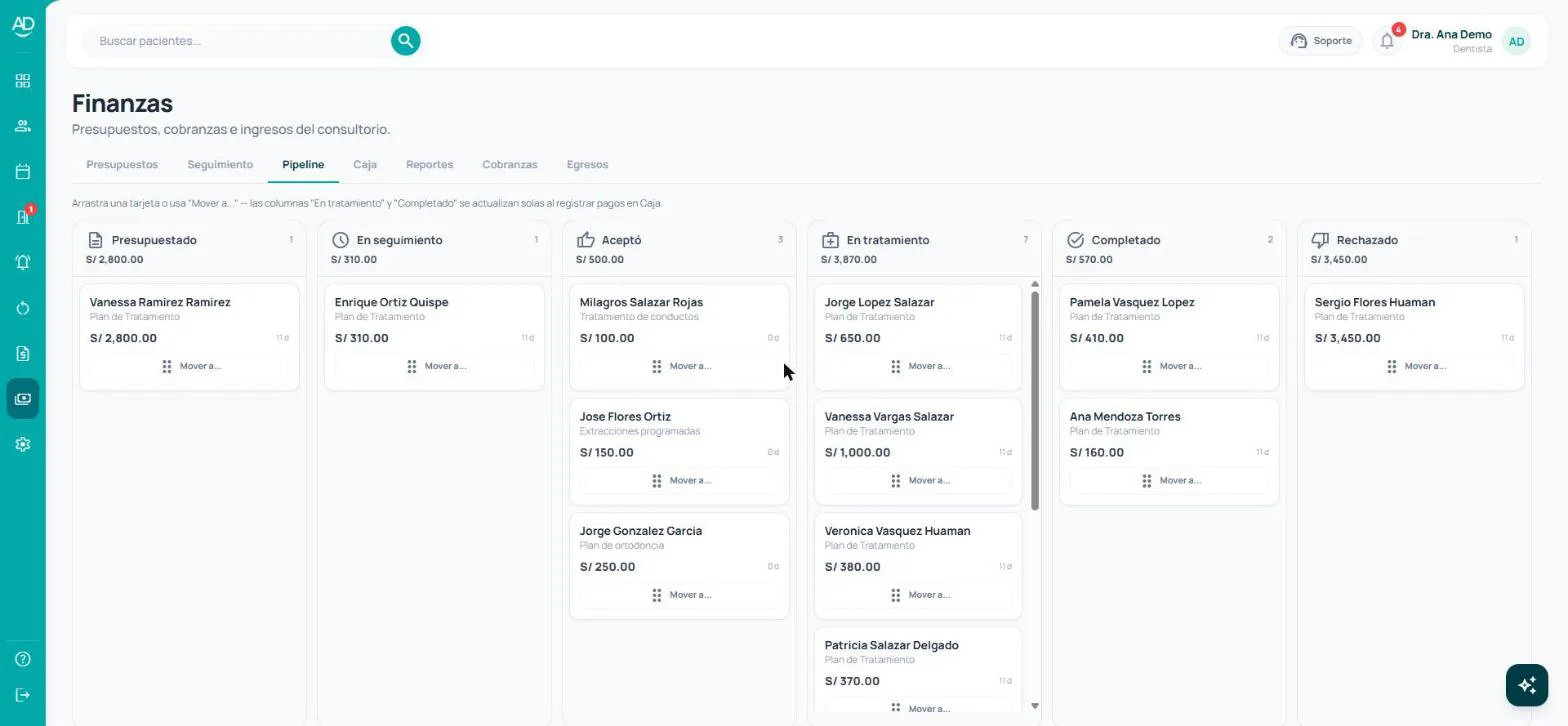This screenshot has height=726, width=1568.
Task: Go to the Reportes tab
Action: click(x=429, y=165)
